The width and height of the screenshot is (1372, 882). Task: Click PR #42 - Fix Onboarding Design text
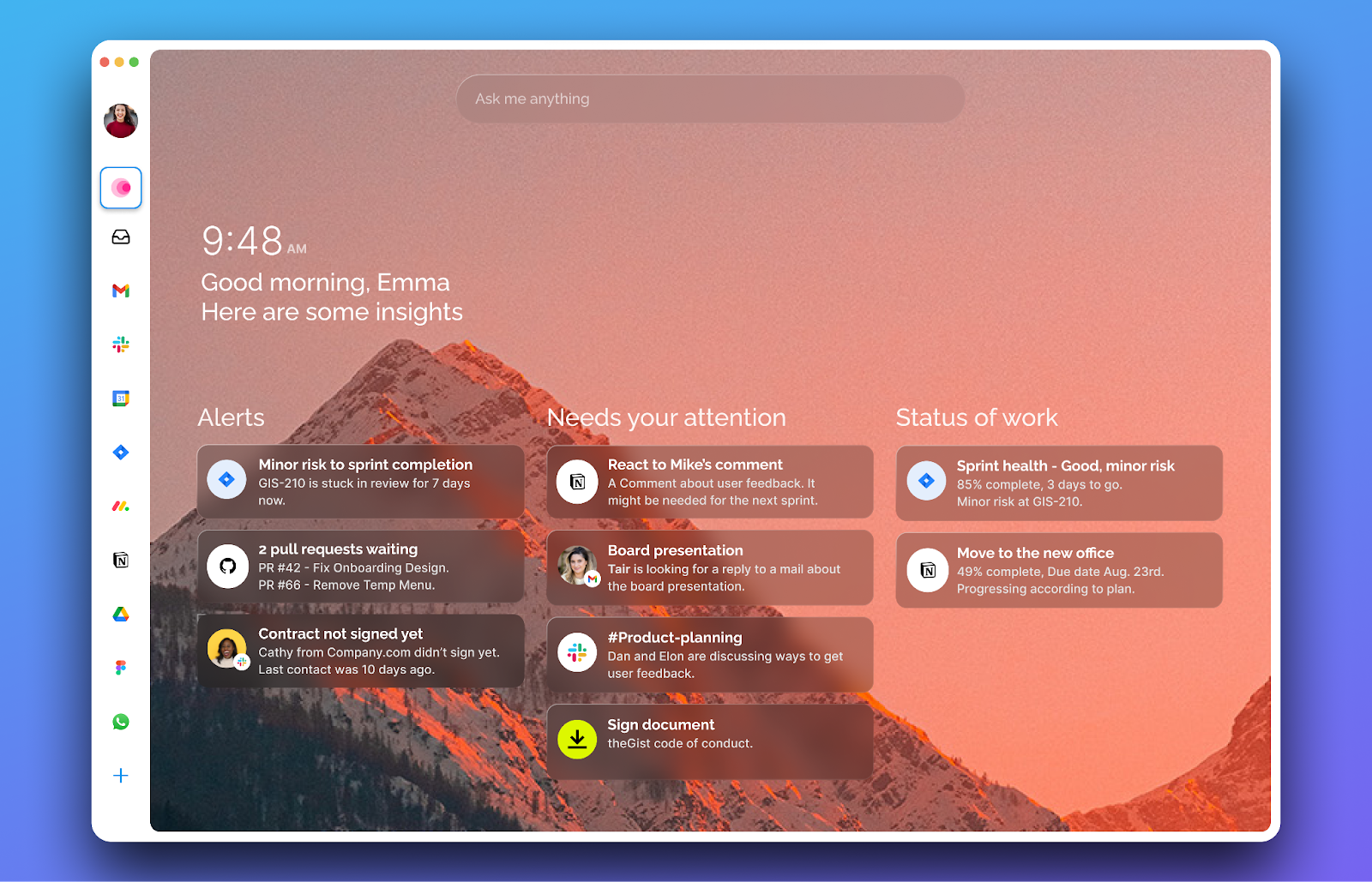tap(353, 567)
